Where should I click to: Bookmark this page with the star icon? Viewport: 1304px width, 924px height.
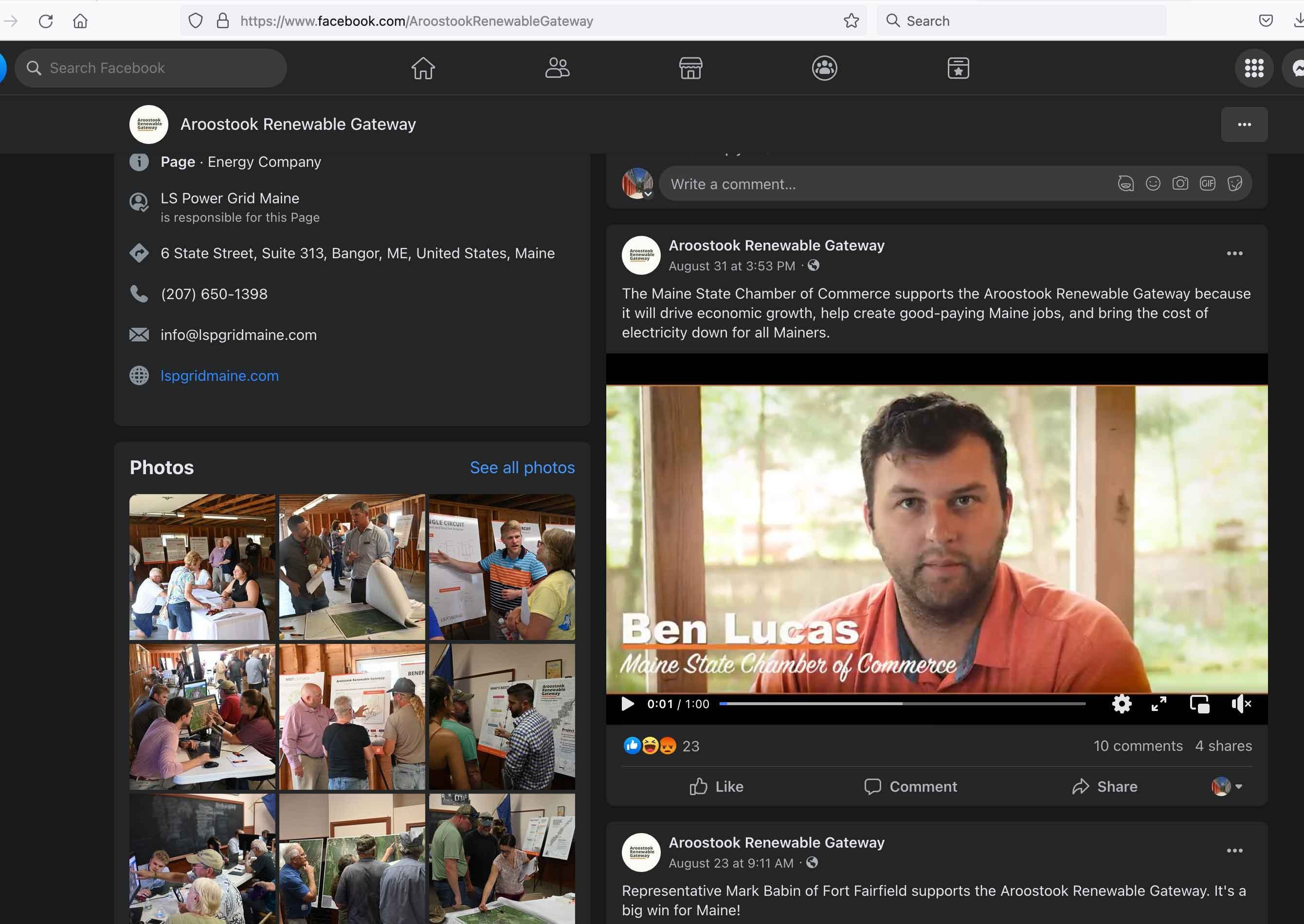click(x=851, y=21)
